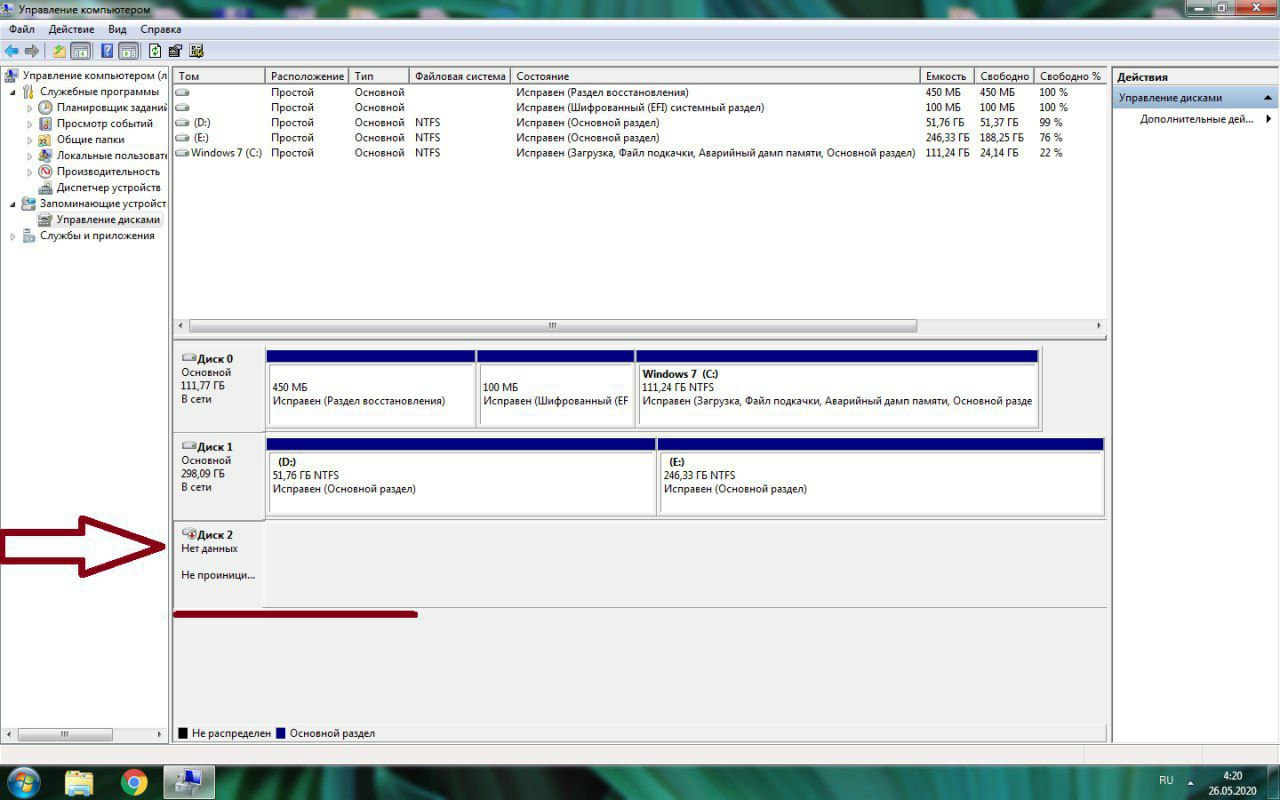Viewport: 1280px width, 800px height.
Task: Click the Properties toolbar icon
Action: click(175, 51)
